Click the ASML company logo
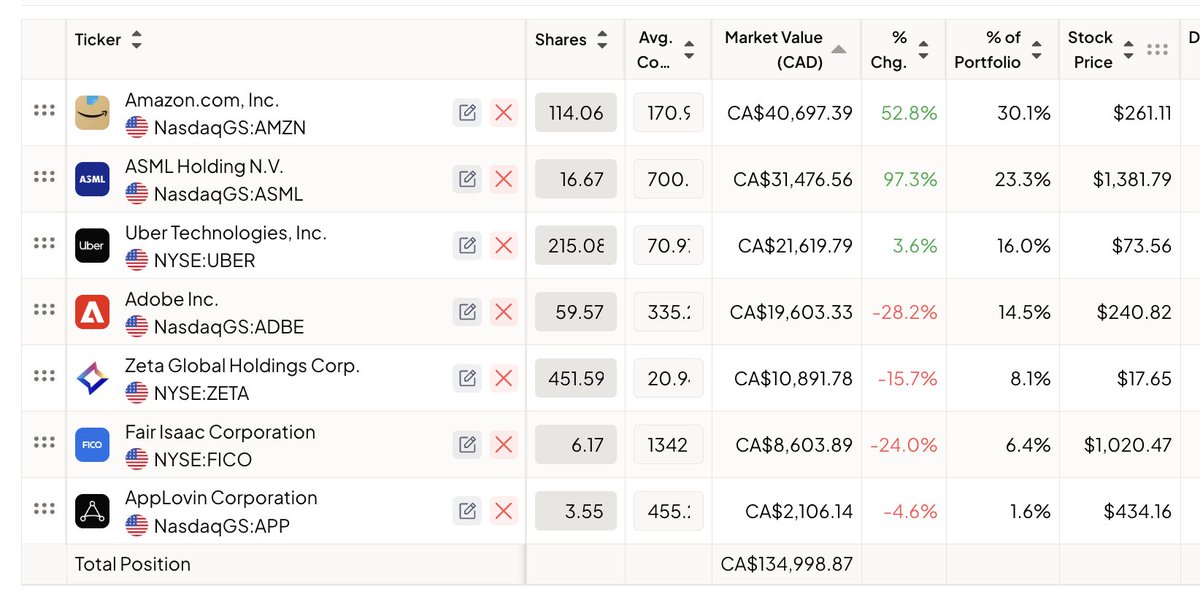 (92, 179)
